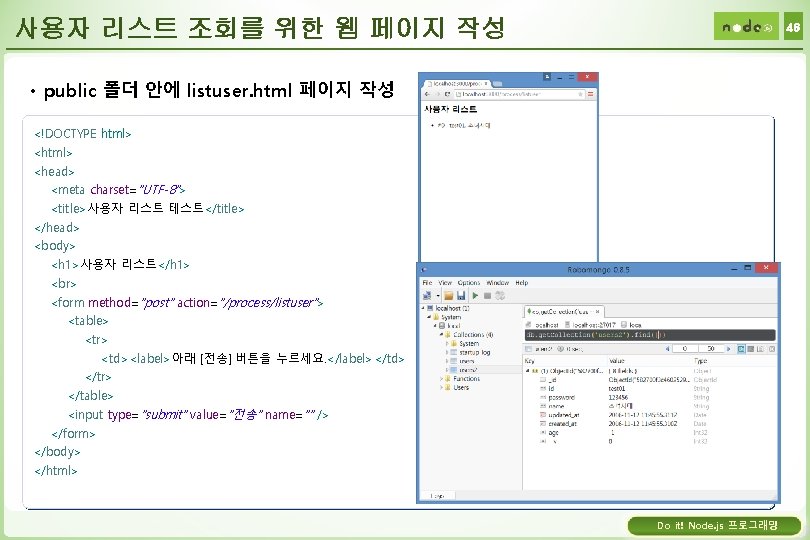The width and height of the screenshot is (810, 540).
Task: Collapse the Collections (4) tree node
Action: point(441,335)
